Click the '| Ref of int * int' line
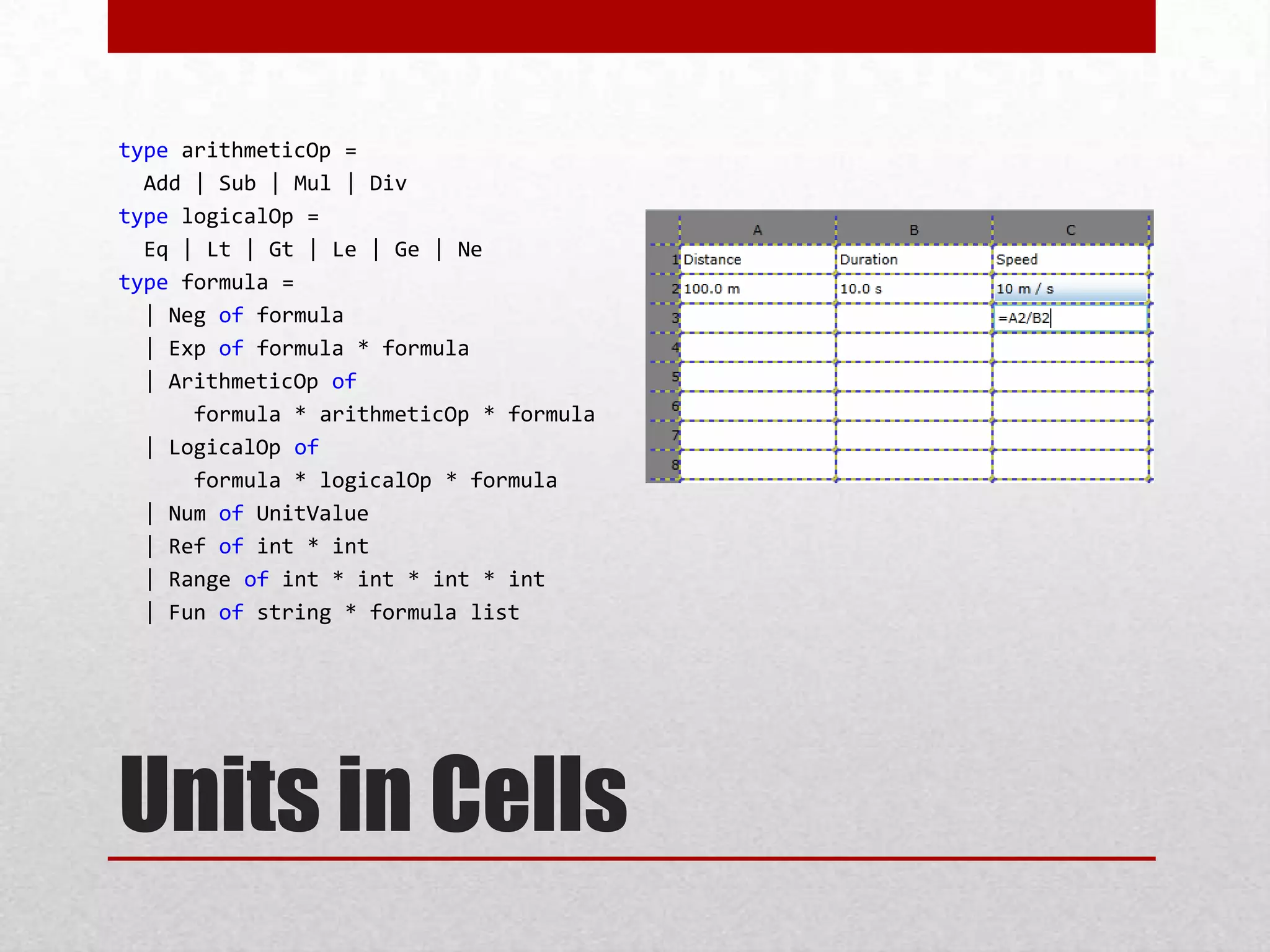Screen dimensions: 1270x952 pyautogui.click(x=257, y=546)
